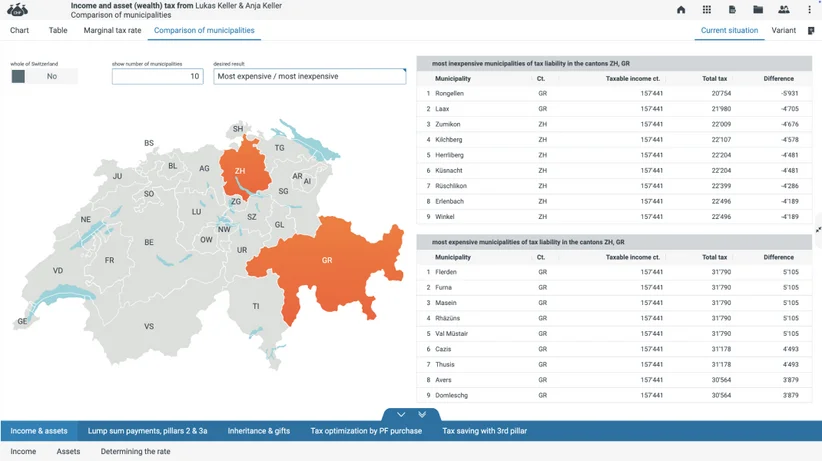822x461 pixels.
Task: Collapse panel with double down chevron
Action: click(422, 414)
